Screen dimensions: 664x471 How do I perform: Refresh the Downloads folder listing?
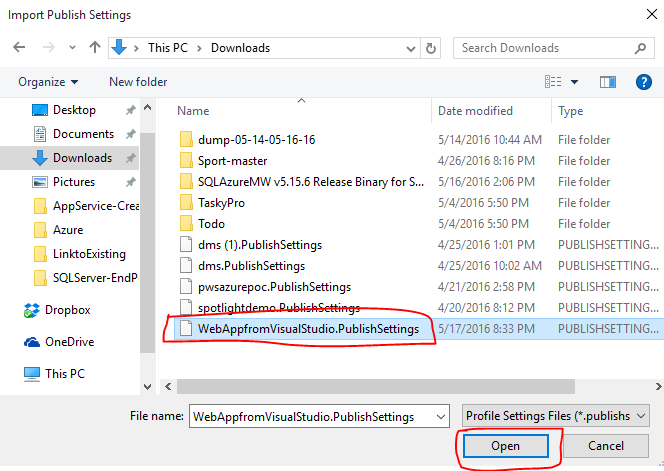431,48
